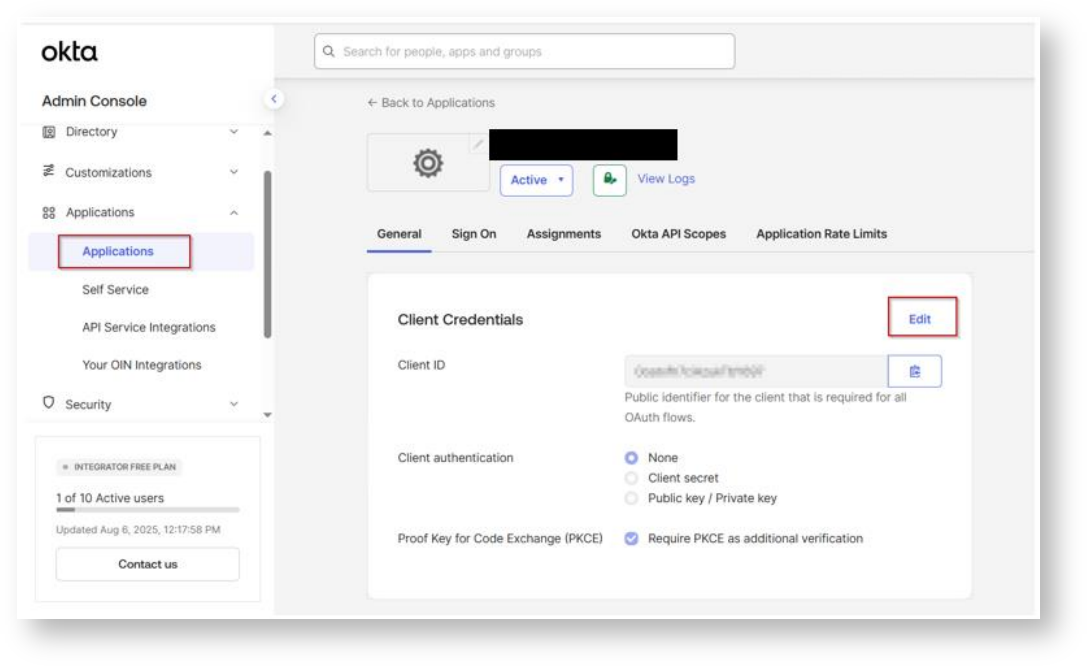Collapse the sidebar with the chevron button
Screen dimensions: 1088x667
pyautogui.click(x=274, y=99)
